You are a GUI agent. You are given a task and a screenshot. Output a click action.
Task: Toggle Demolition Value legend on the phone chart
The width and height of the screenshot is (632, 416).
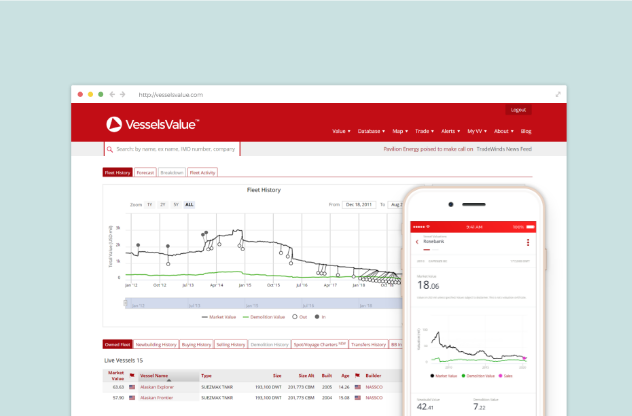click(x=478, y=376)
